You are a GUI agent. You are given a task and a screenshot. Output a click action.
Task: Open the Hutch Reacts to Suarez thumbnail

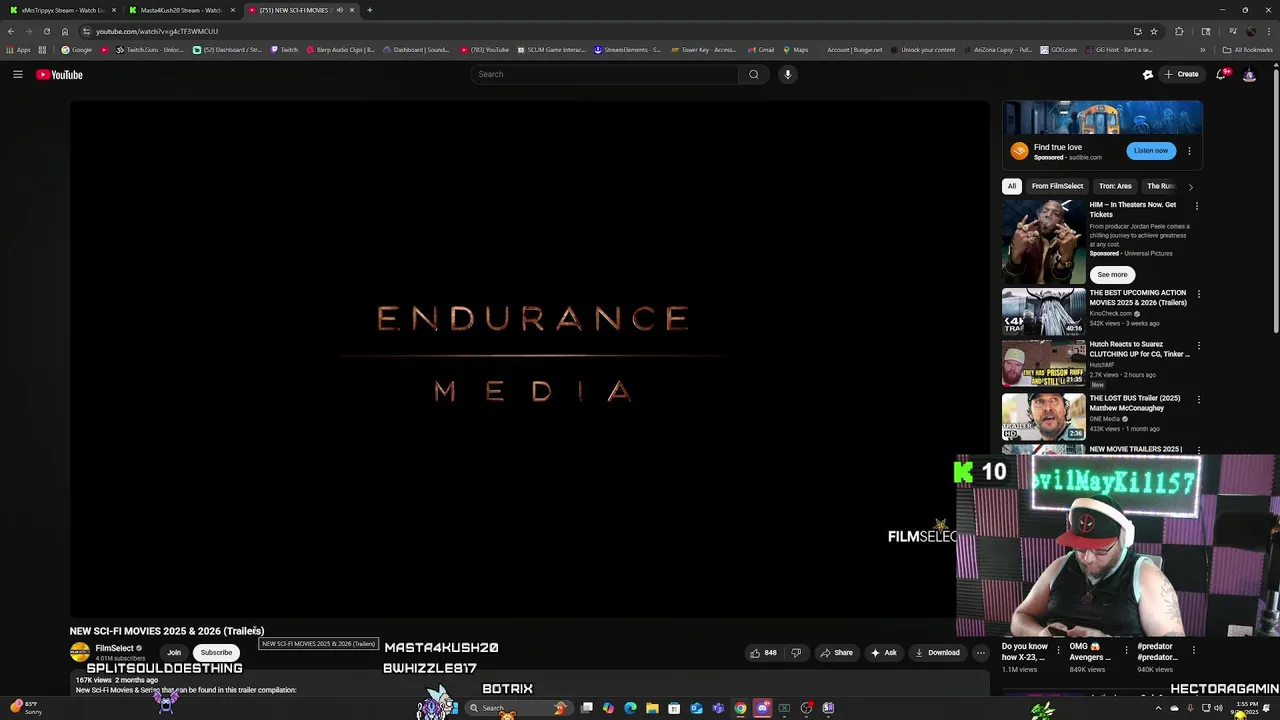coord(1043,363)
